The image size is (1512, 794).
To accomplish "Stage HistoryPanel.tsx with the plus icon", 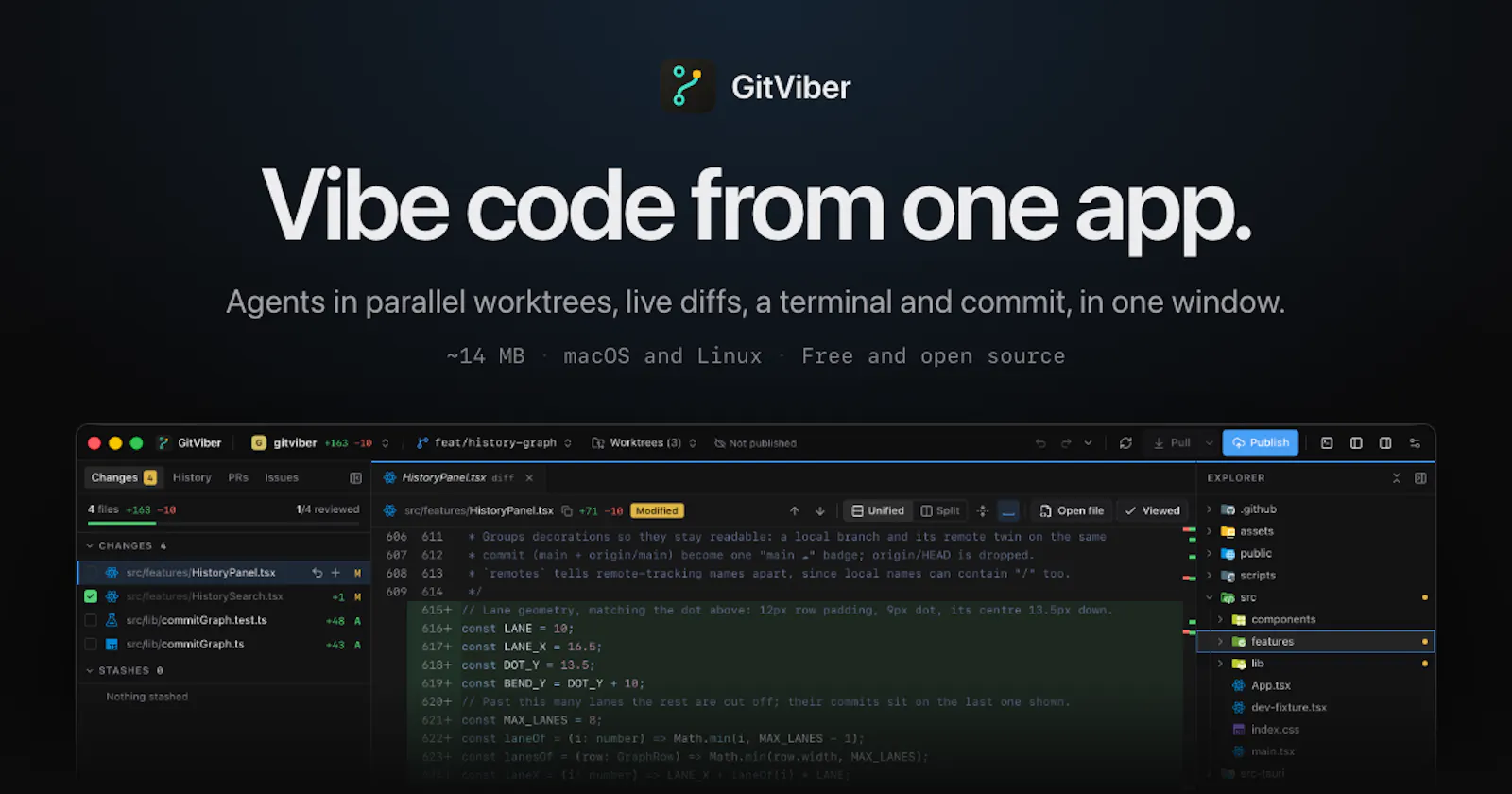I will tap(335, 573).
